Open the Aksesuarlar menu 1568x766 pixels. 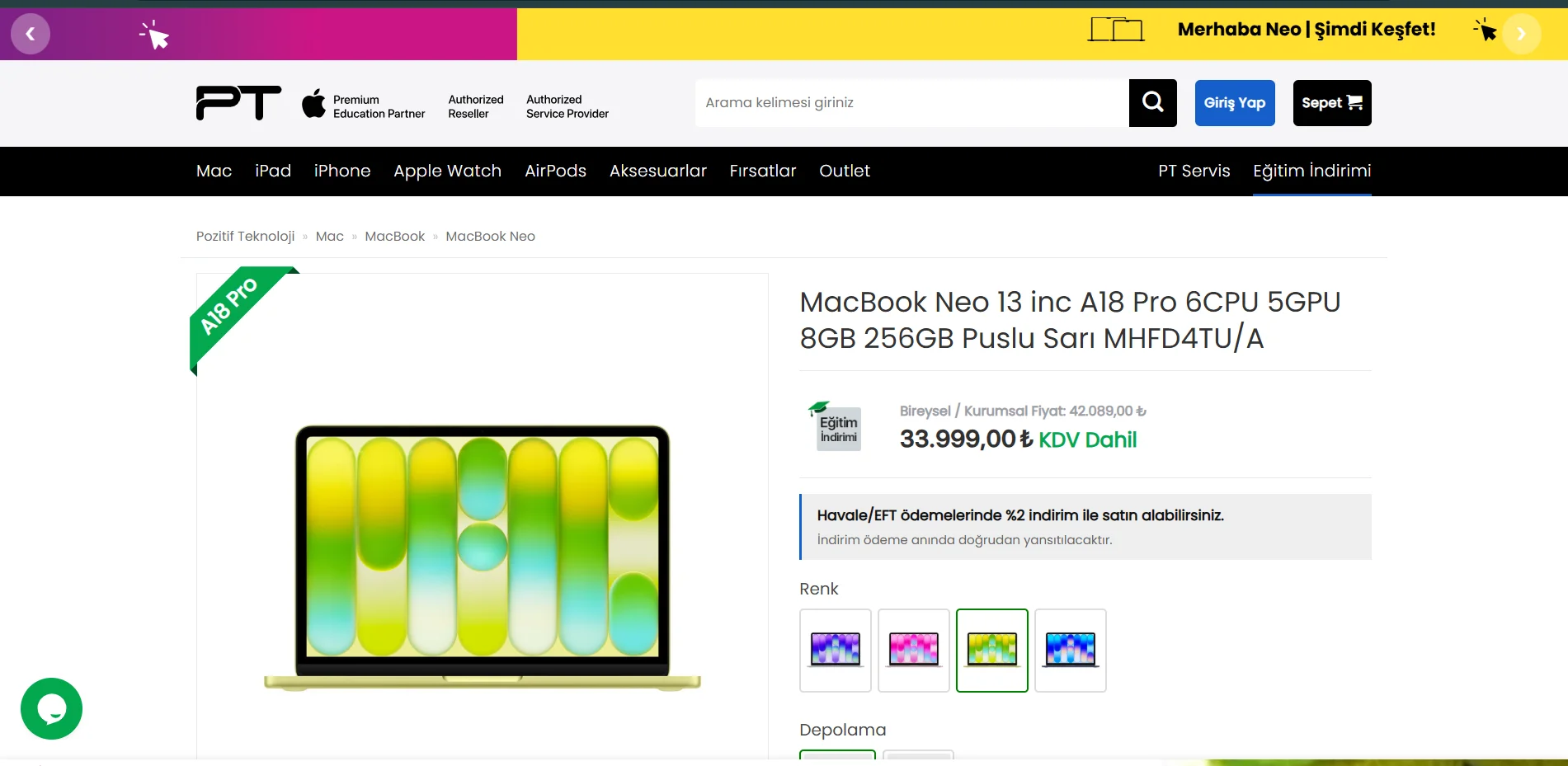[x=658, y=171]
